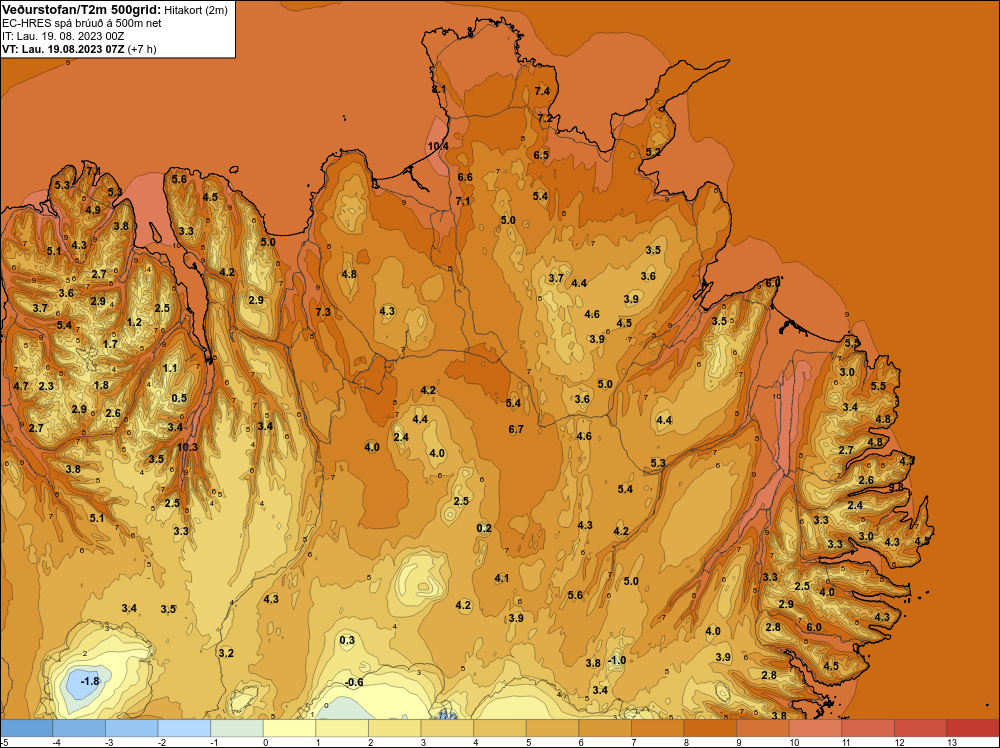Click the 'IT: Lau. 19. 08. 2023 00Z' line
Viewport: 1000px width, 748px height.
[62, 36]
